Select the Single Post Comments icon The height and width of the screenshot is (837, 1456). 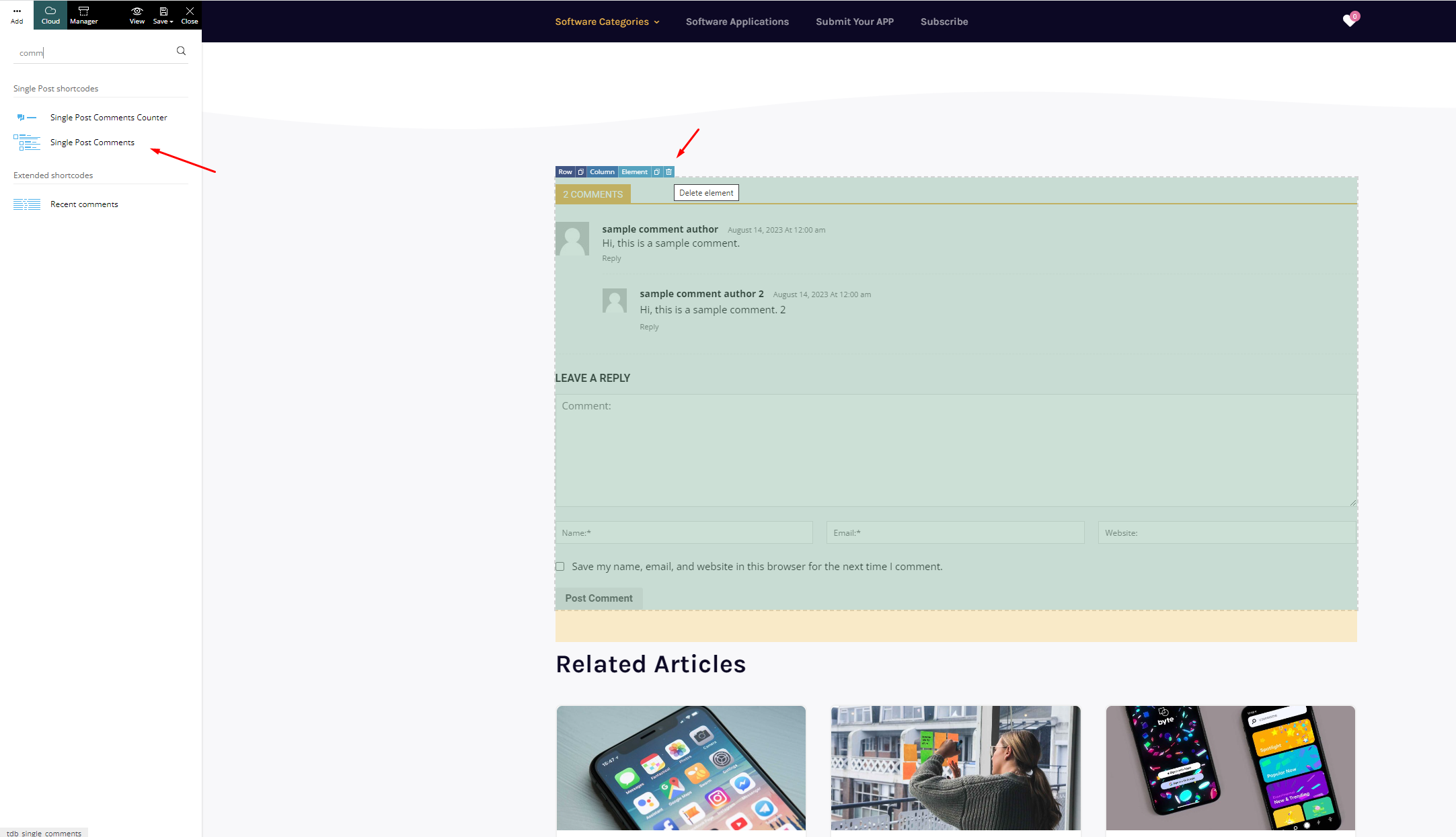pyautogui.click(x=27, y=143)
